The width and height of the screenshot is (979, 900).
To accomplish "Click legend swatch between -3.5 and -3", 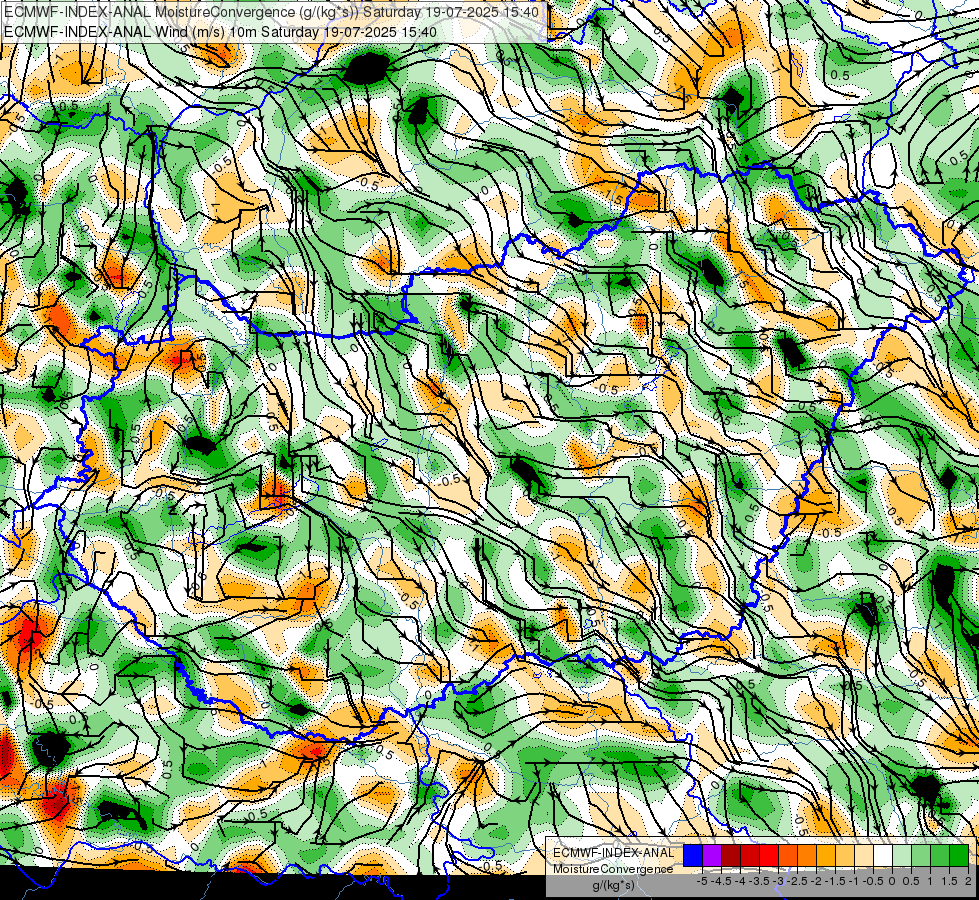I will click(x=769, y=855).
